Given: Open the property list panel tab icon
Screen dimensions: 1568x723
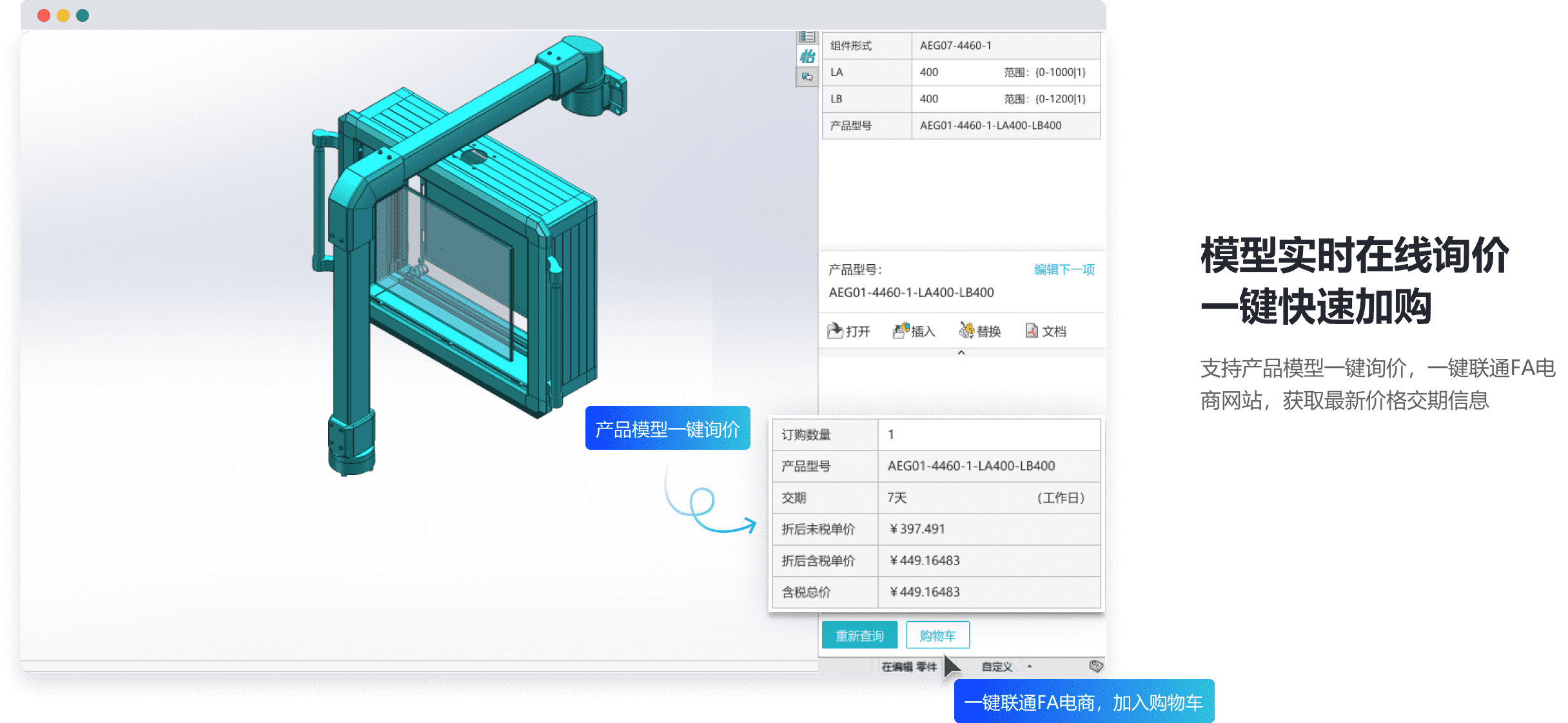Looking at the screenshot, I should 807,36.
